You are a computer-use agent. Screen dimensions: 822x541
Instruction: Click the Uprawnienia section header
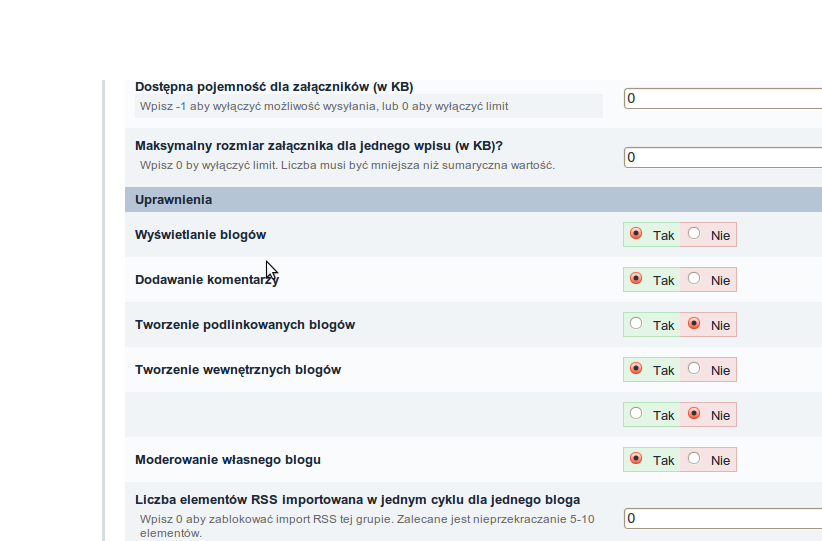[x=173, y=199]
